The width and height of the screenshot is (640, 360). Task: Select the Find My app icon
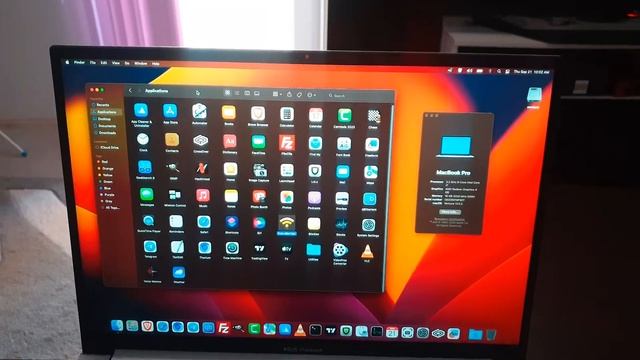click(315, 144)
